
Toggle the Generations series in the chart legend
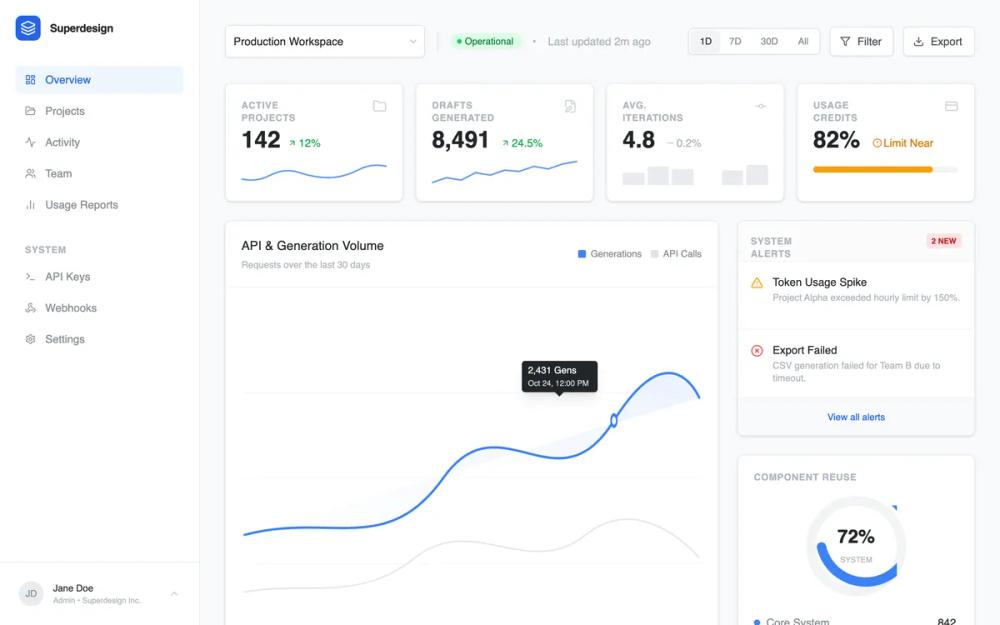(610, 254)
